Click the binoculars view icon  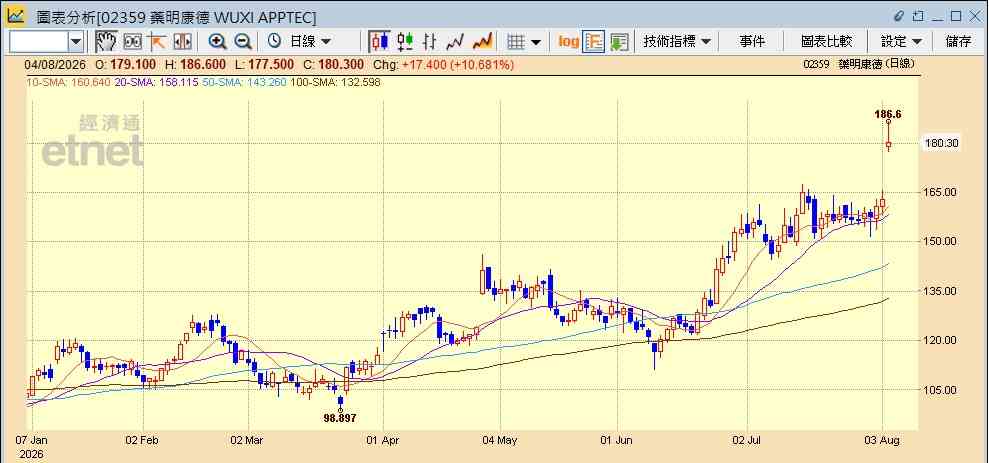tap(132, 42)
